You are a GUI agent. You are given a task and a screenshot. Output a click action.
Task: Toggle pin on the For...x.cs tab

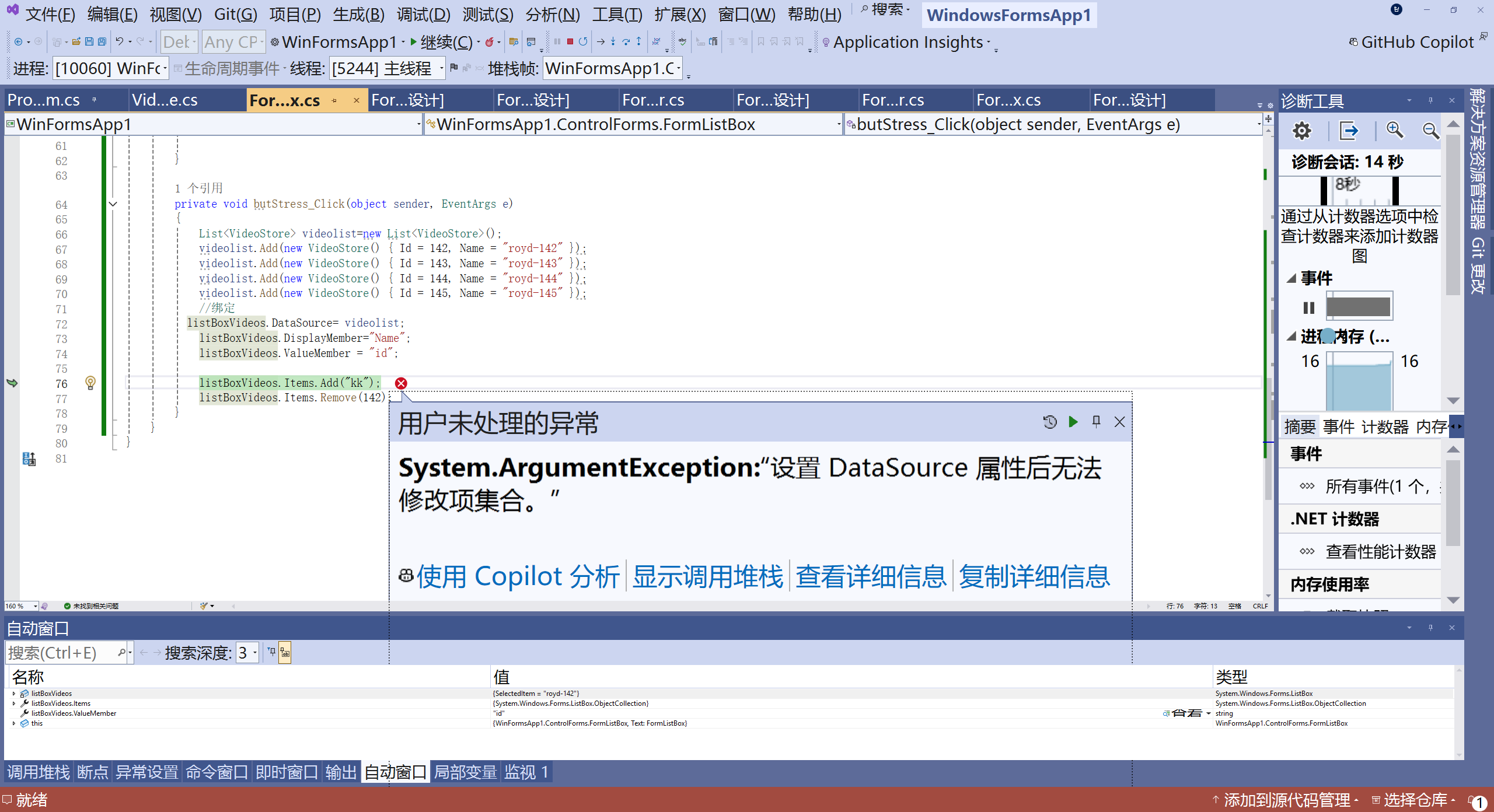click(334, 100)
